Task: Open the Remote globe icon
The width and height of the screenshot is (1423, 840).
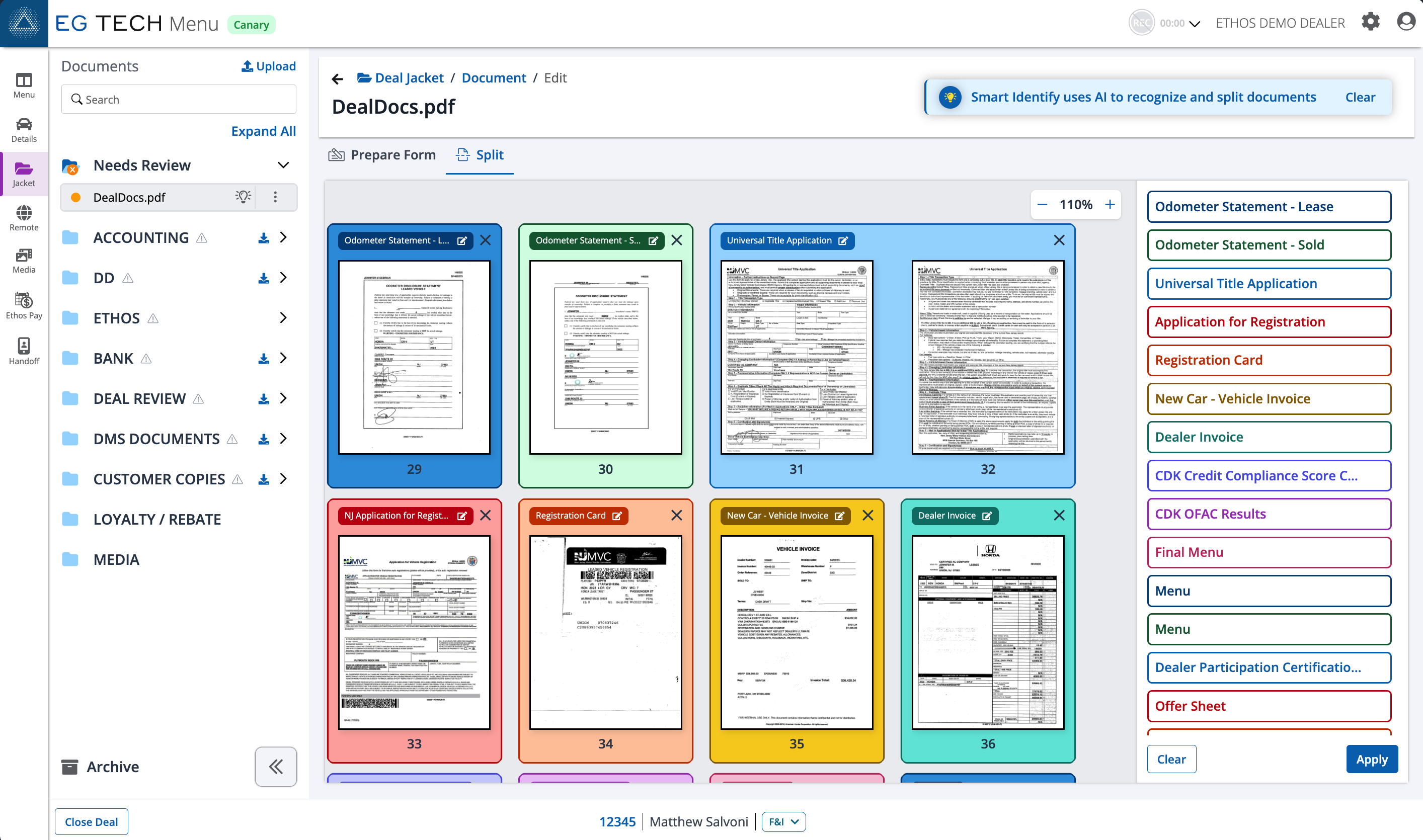Action: 24,218
